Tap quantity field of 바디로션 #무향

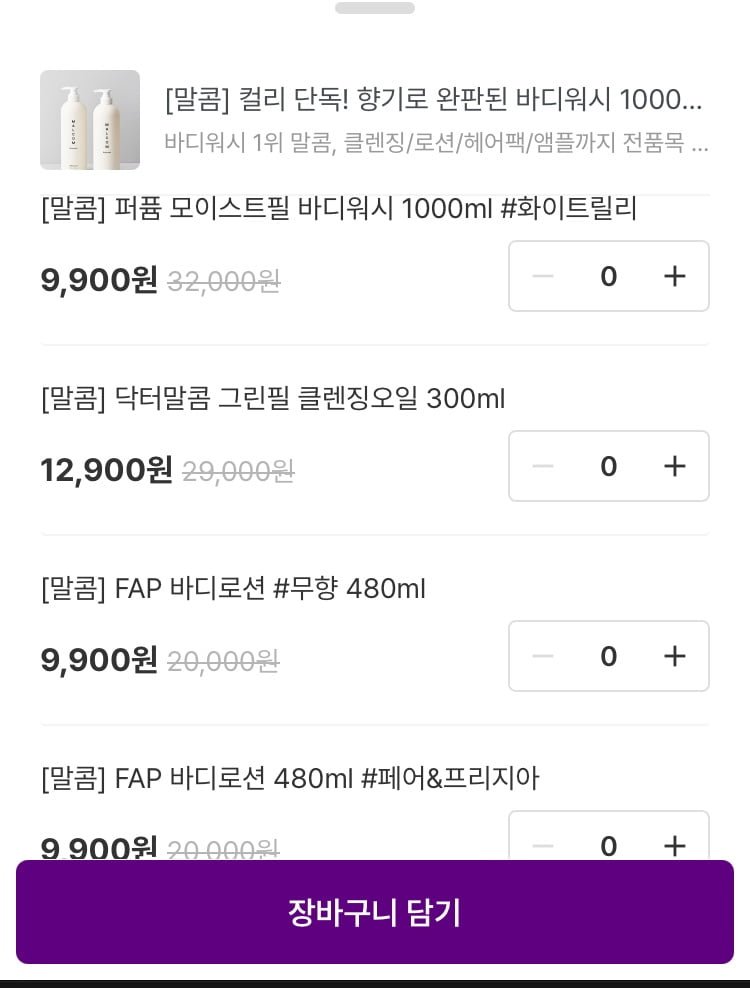609,656
